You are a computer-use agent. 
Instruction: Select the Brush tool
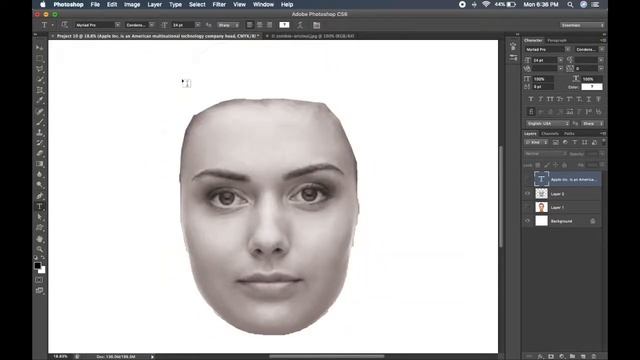[x=40, y=122]
